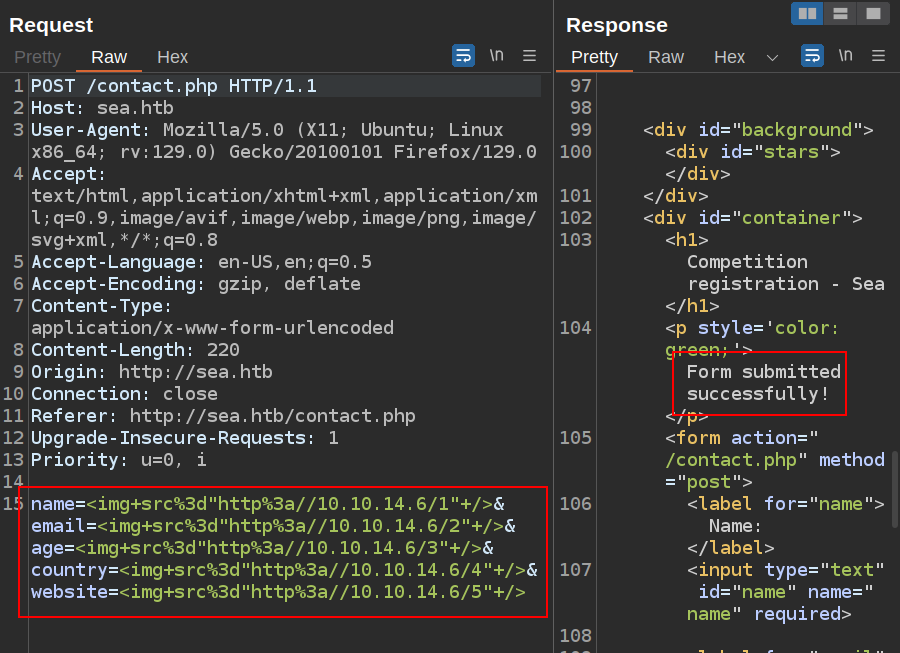Open the Request panel hamburger menu
Screen dimensions: 900x653
530,56
